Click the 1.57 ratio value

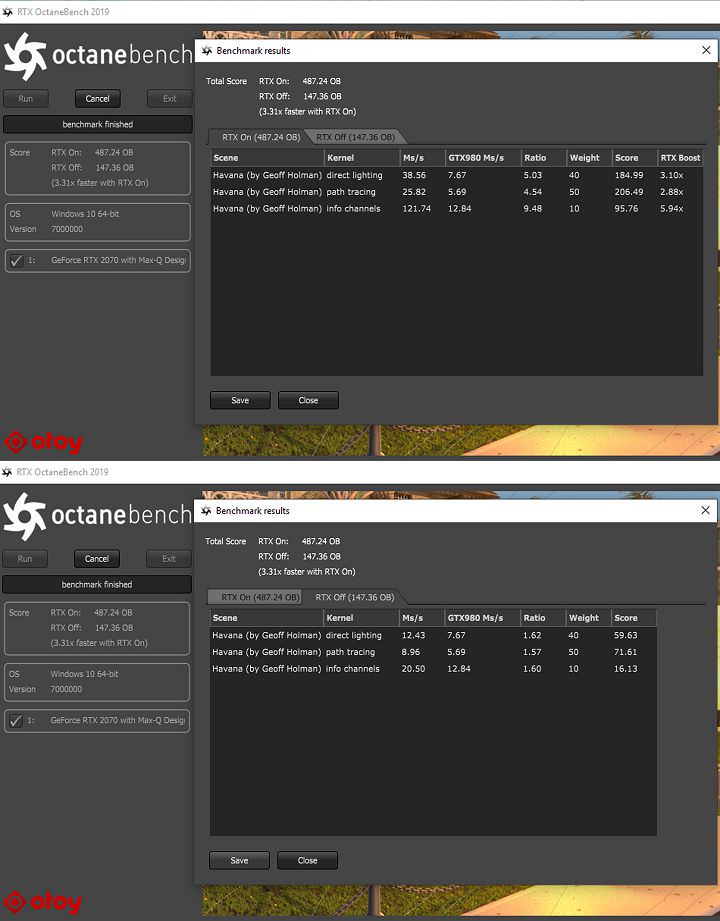[x=532, y=651]
